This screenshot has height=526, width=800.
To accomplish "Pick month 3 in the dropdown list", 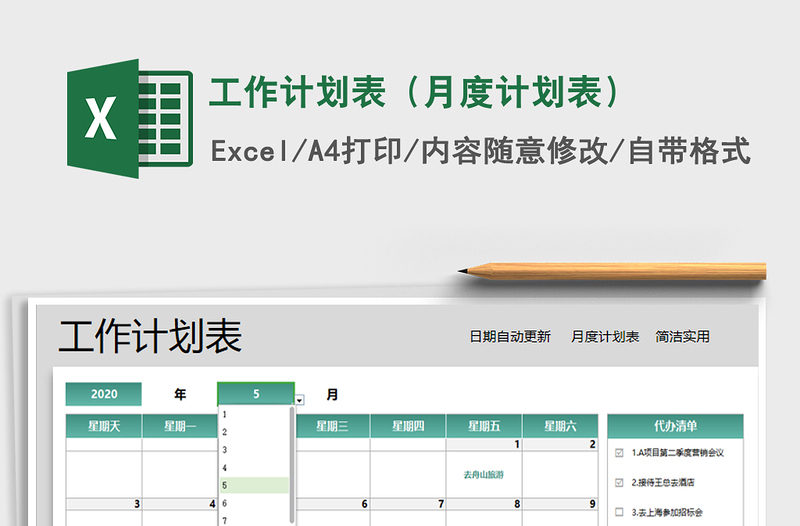I will tap(225, 450).
